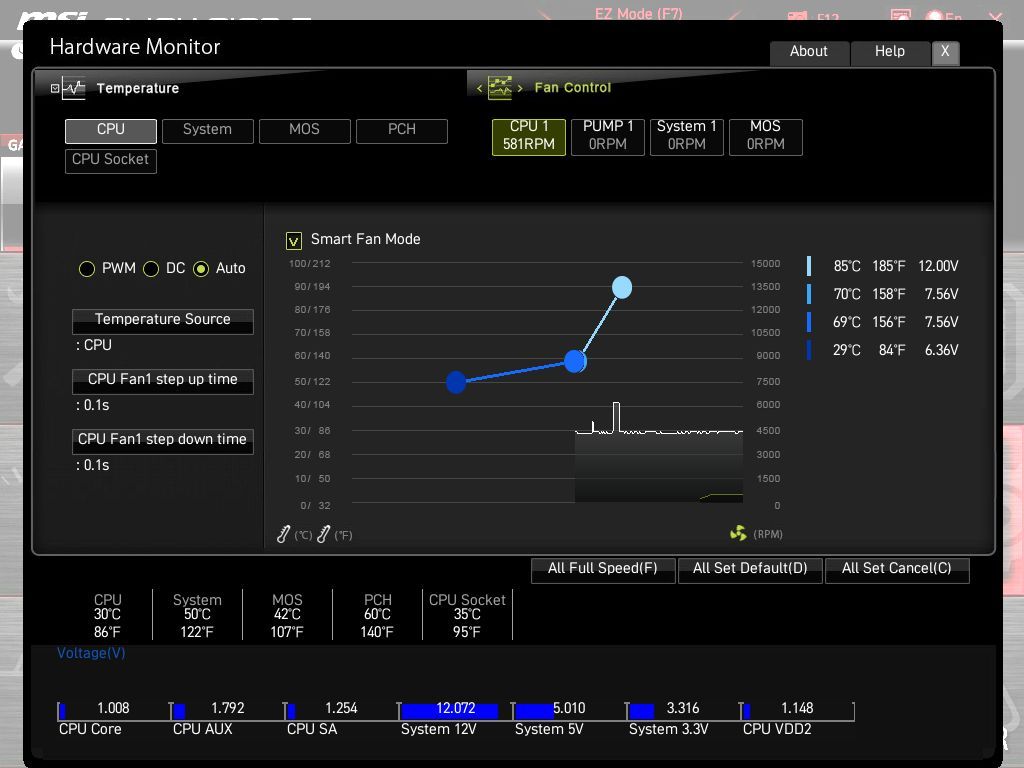Select the PWM radio option
This screenshot has height=768, width=1024.
pos(87,268)
